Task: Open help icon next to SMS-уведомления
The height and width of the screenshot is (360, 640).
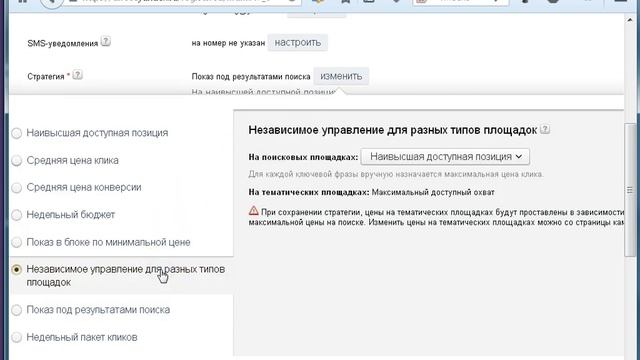Action: pyautogui.click(x=106, y=41)
